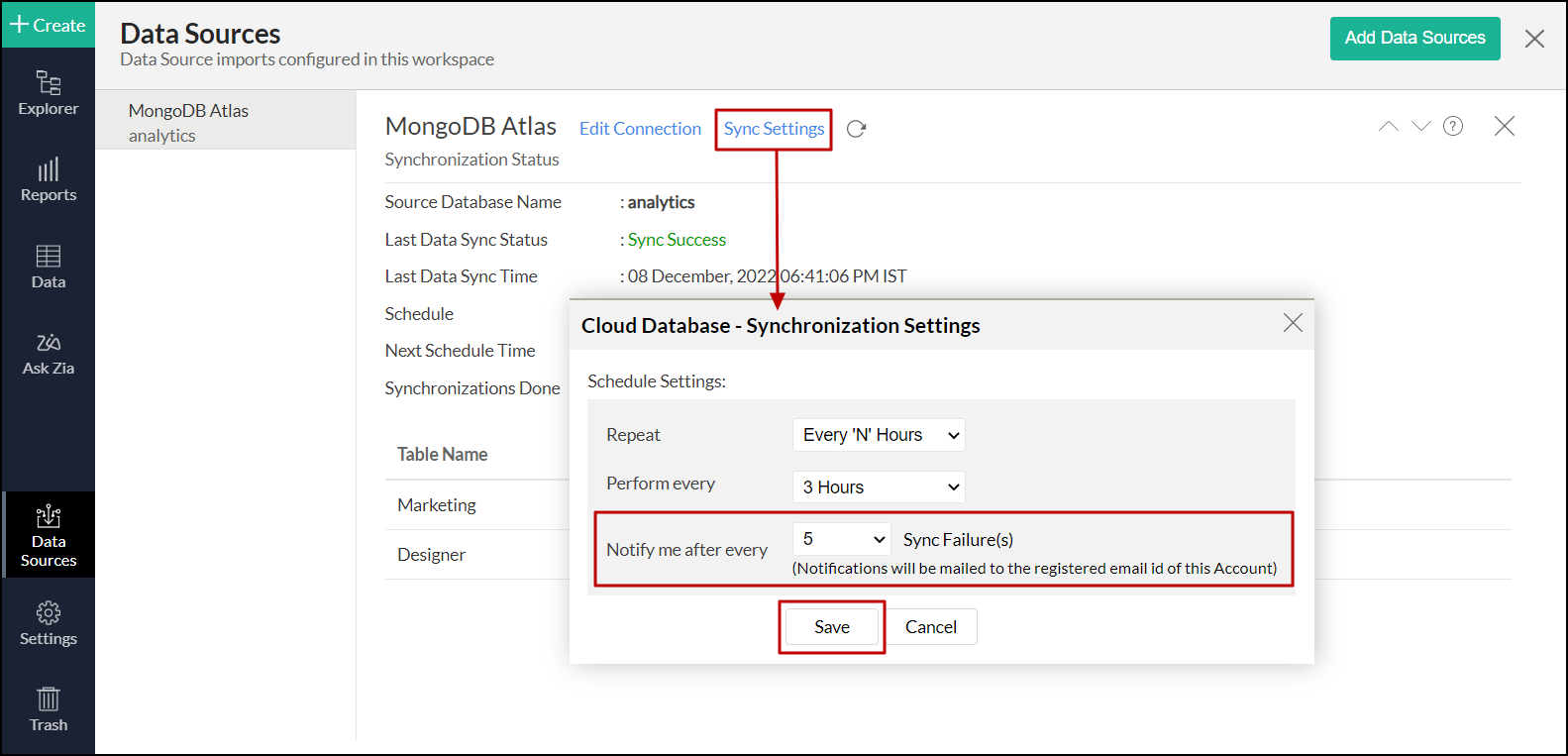Select Data Sources in the sidebar

pyautogui.click(x=48, y=535)
